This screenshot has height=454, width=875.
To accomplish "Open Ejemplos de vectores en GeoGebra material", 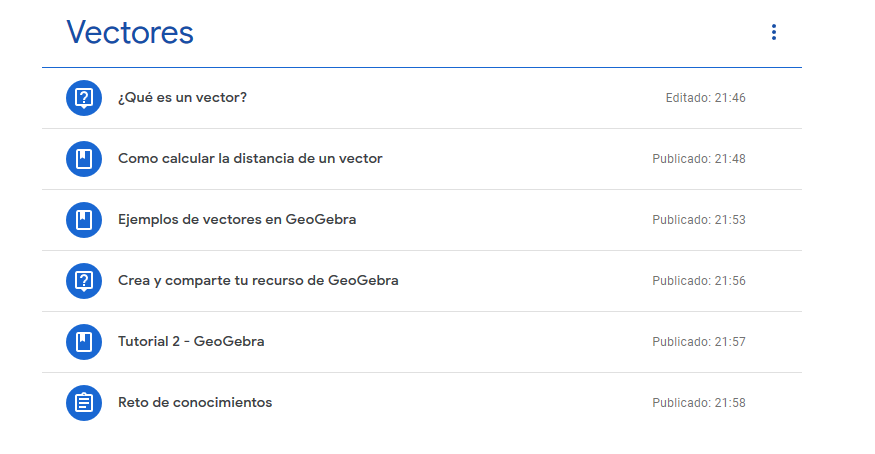I will (237, 220).
